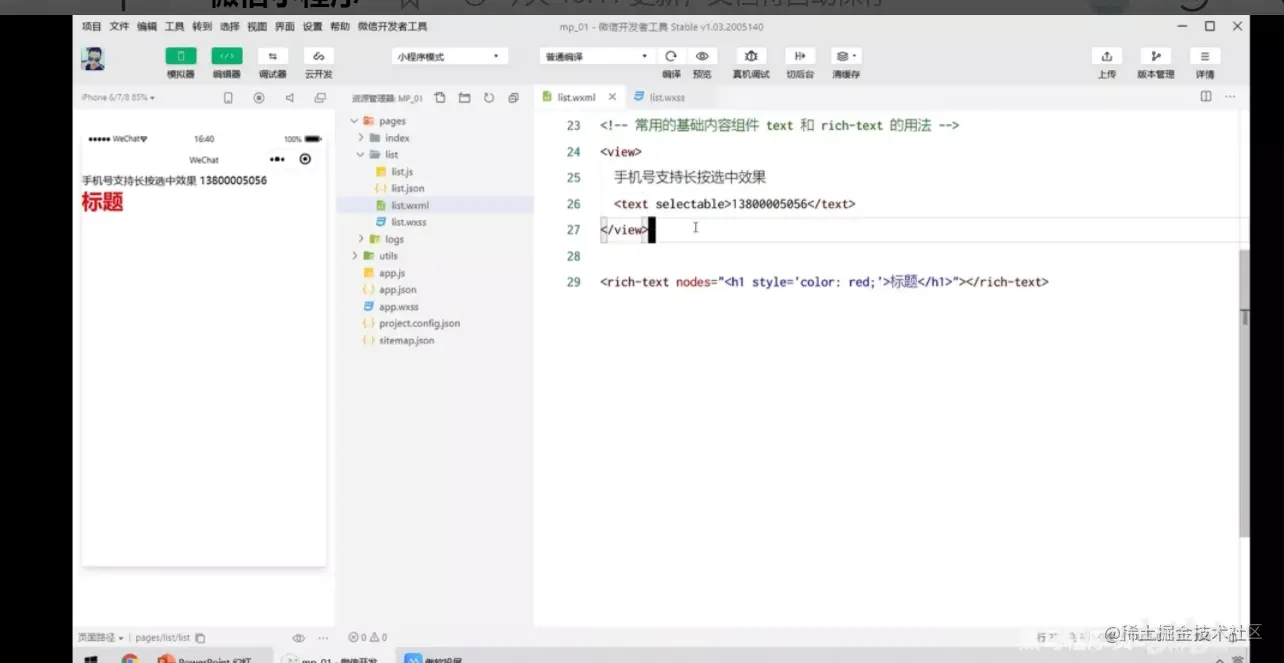The image size is (1284, 663).
Task: Click the user avatar in toolbar
Action: (x=93, y=58)
